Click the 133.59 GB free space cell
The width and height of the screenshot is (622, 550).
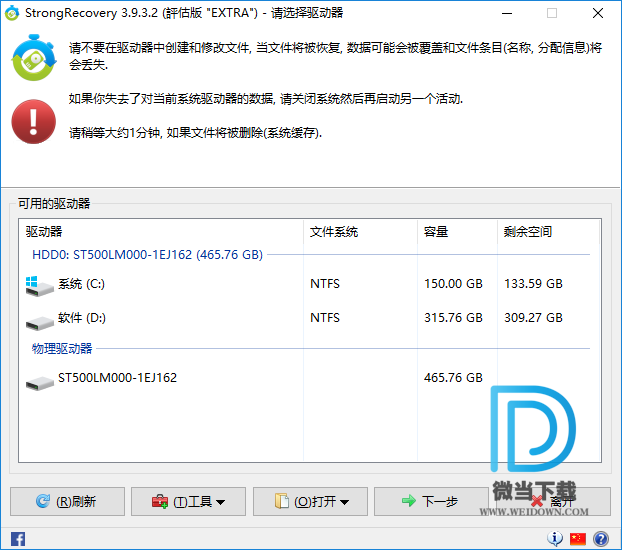533,284
